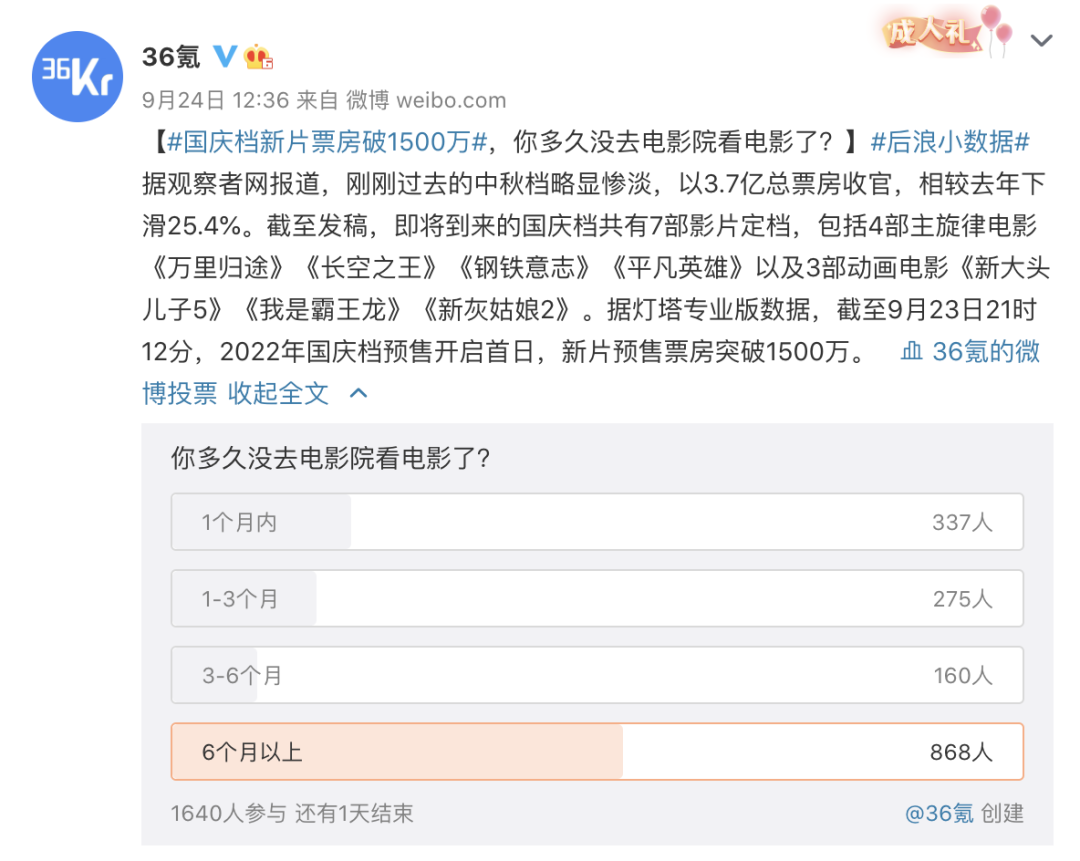
Task: Open the post options chevron menu
Action: 1042,41
